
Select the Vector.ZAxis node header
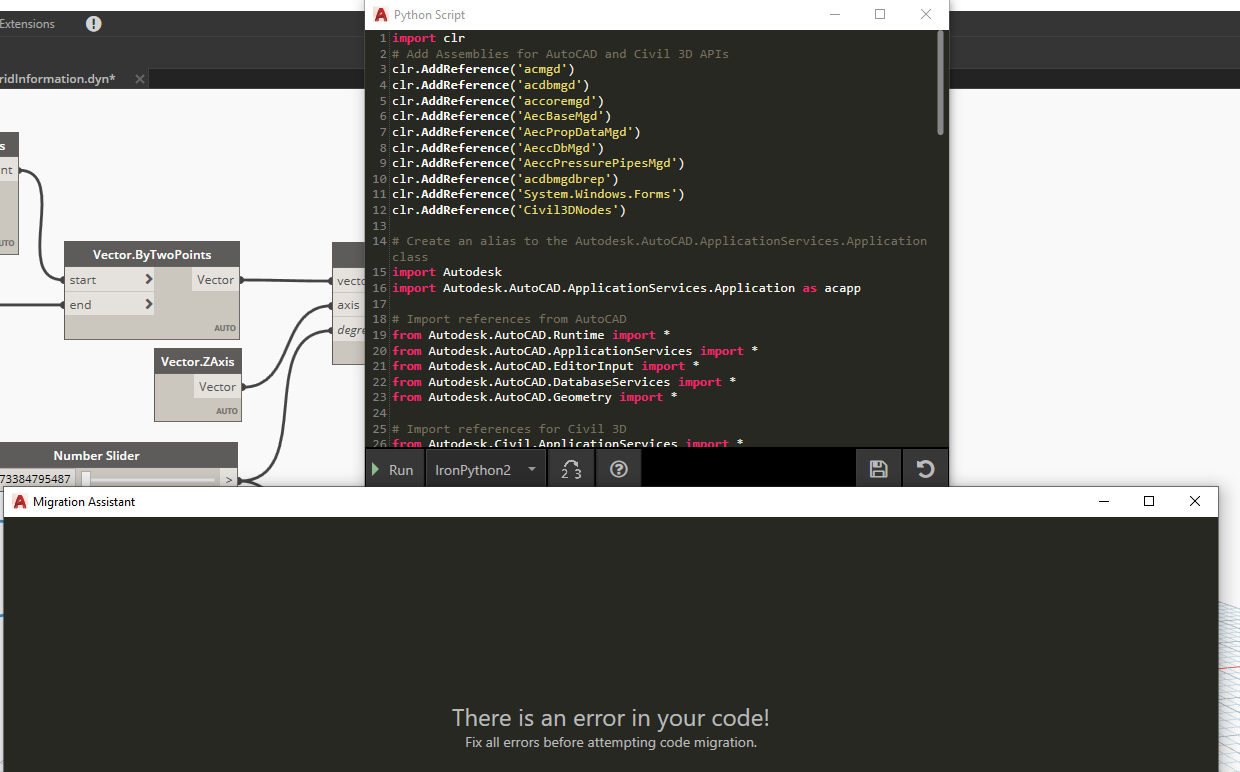point(198,361)
